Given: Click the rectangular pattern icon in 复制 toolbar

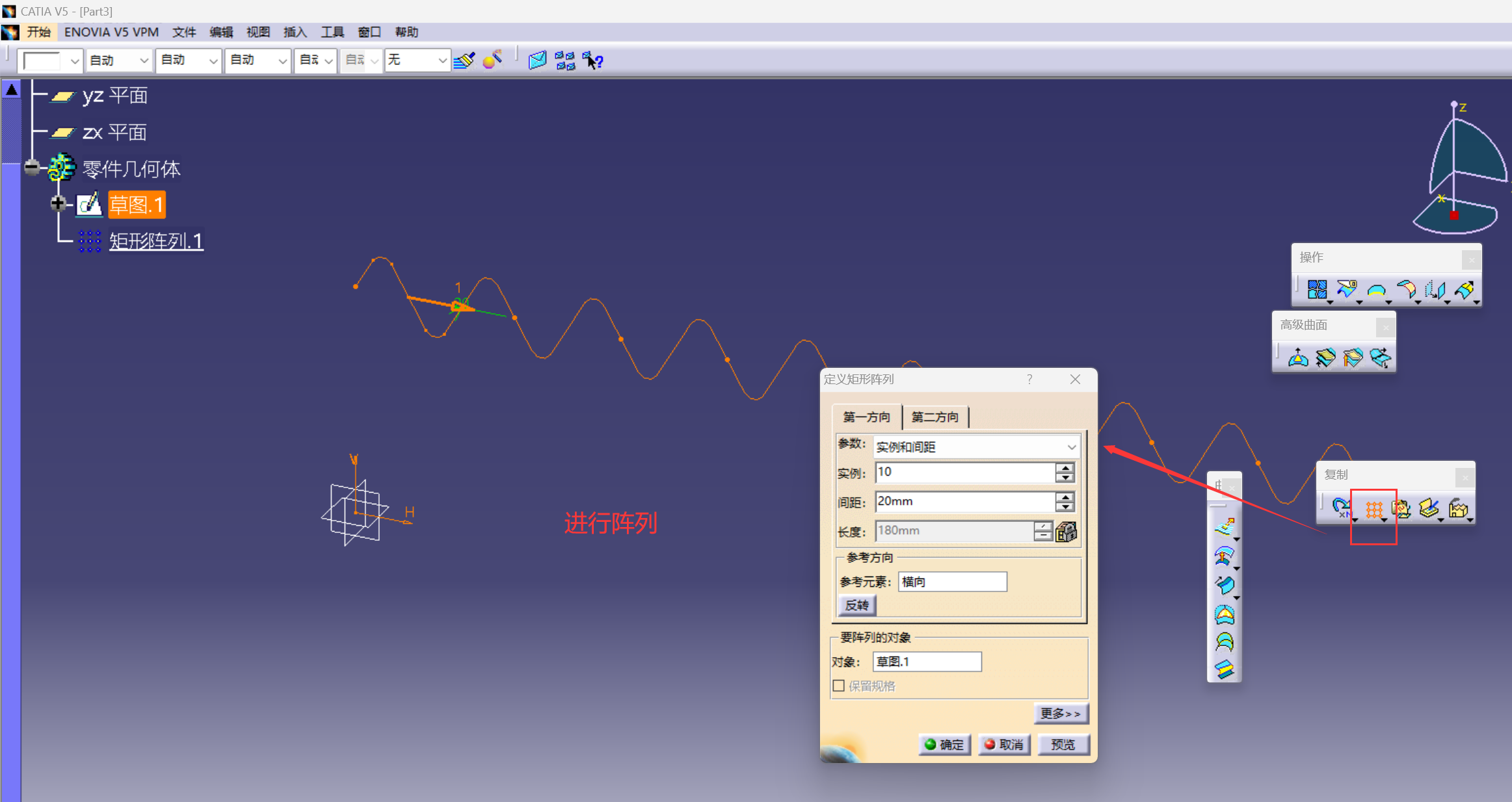Looking at the screenshot, I should (1373, 509).
